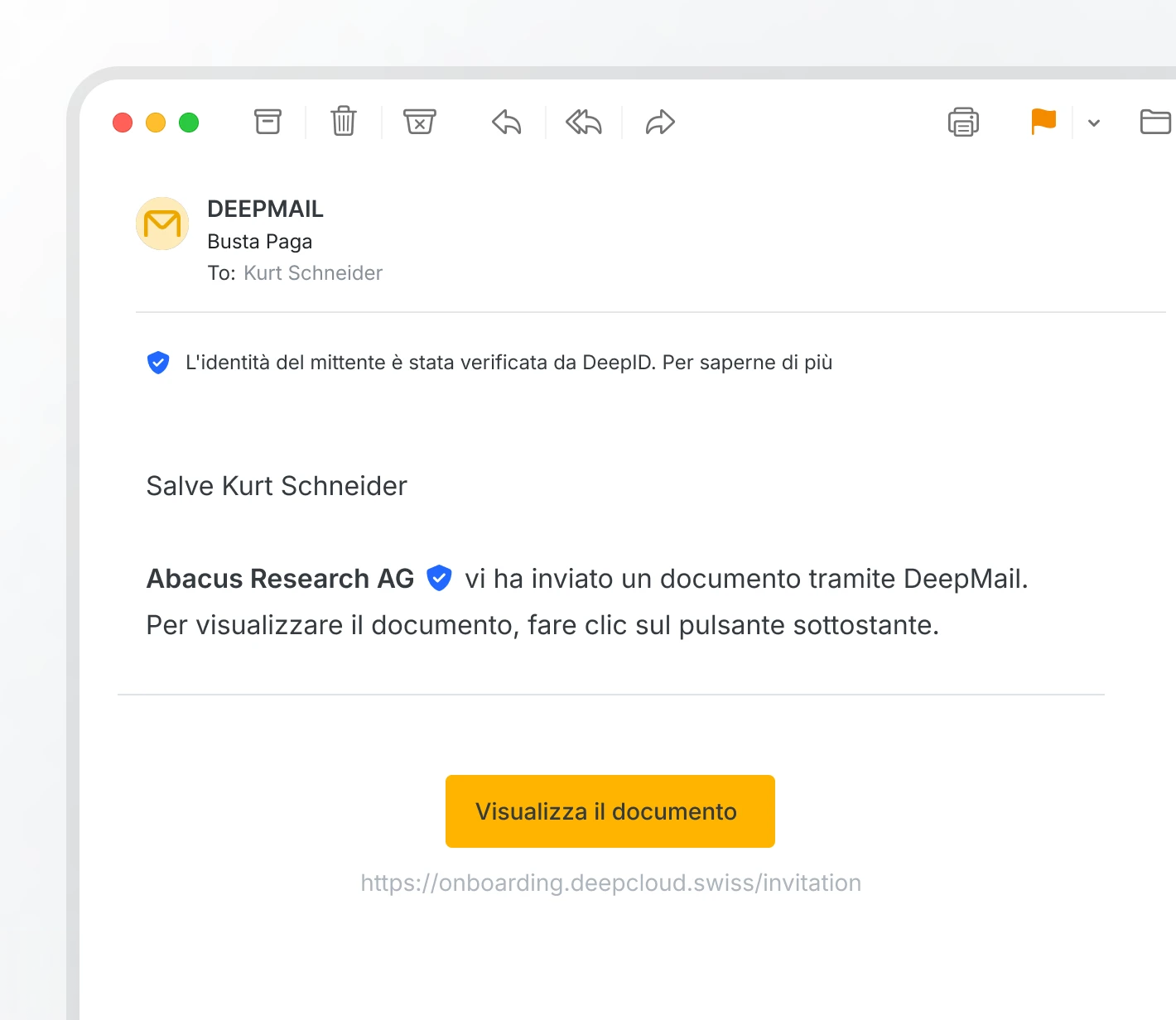Open the Move to folder icon
Image resolution: width=1176 pixels, height=1020 pixels.
[x=1155, y=123]
